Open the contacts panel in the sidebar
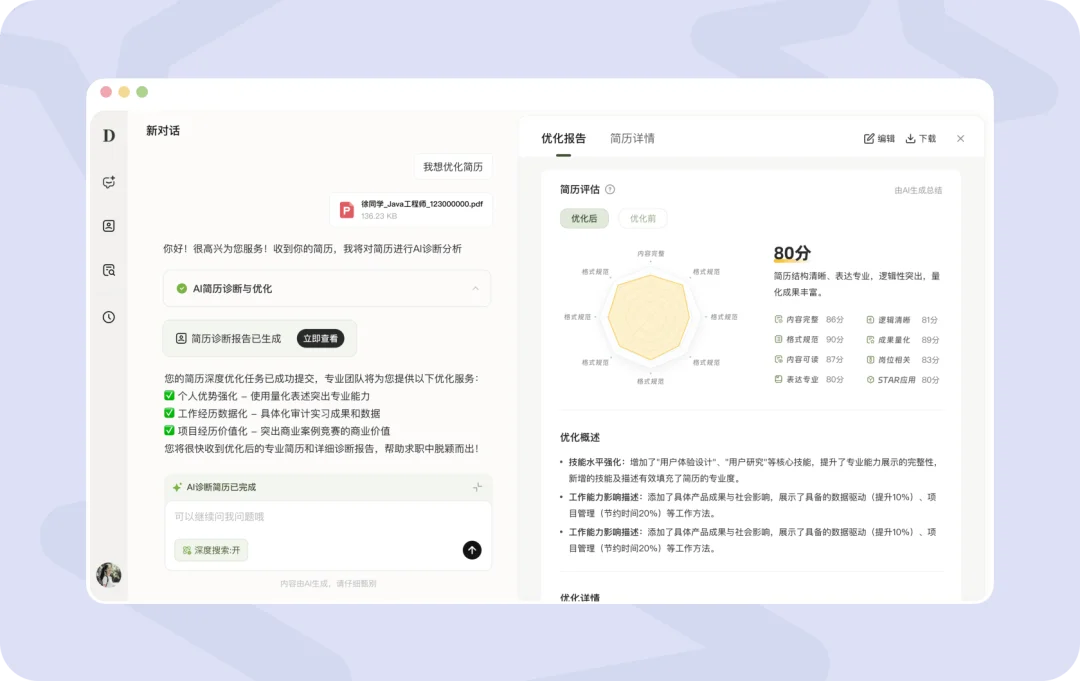Image resolution: width=1080 pixels, height=681 pixels. (x=108, y=226)
